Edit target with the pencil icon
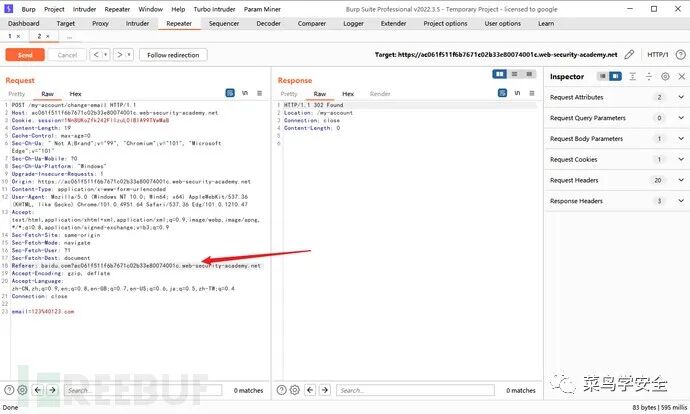Image resolution: width=690 pixels, height=414 pixels. [x=629, y=55]
